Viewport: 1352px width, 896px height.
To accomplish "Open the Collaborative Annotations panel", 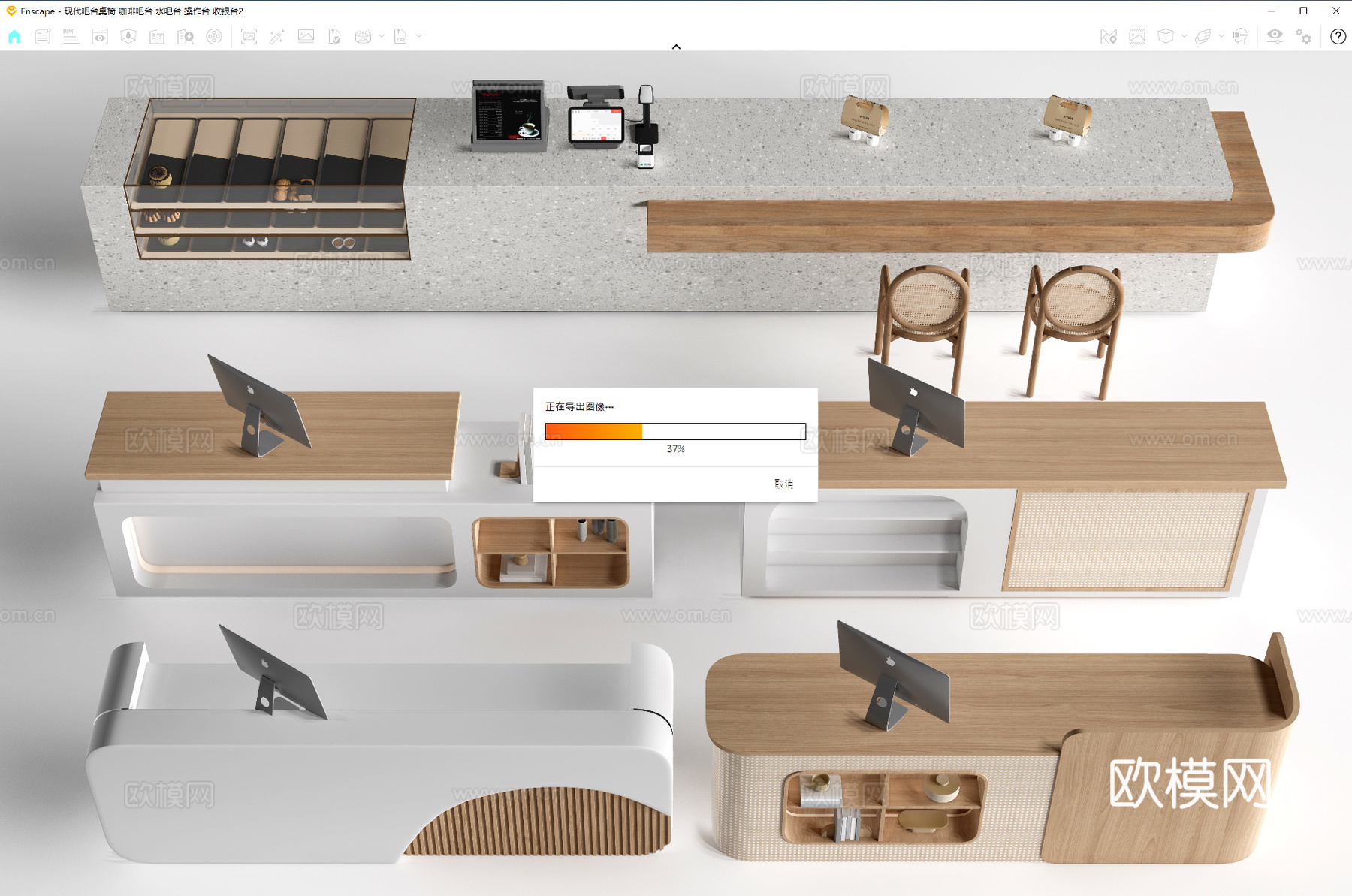I will click(42, 36).
